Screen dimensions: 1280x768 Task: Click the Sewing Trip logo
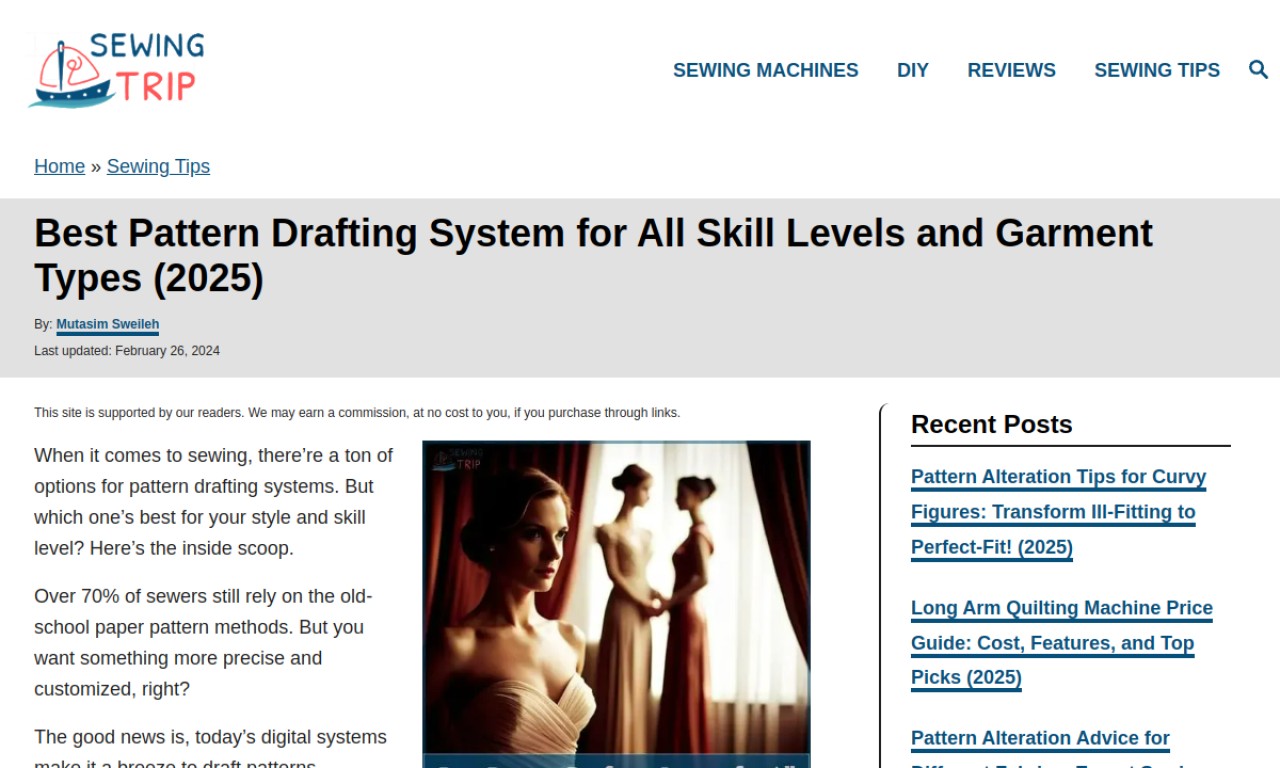[117, 70]
